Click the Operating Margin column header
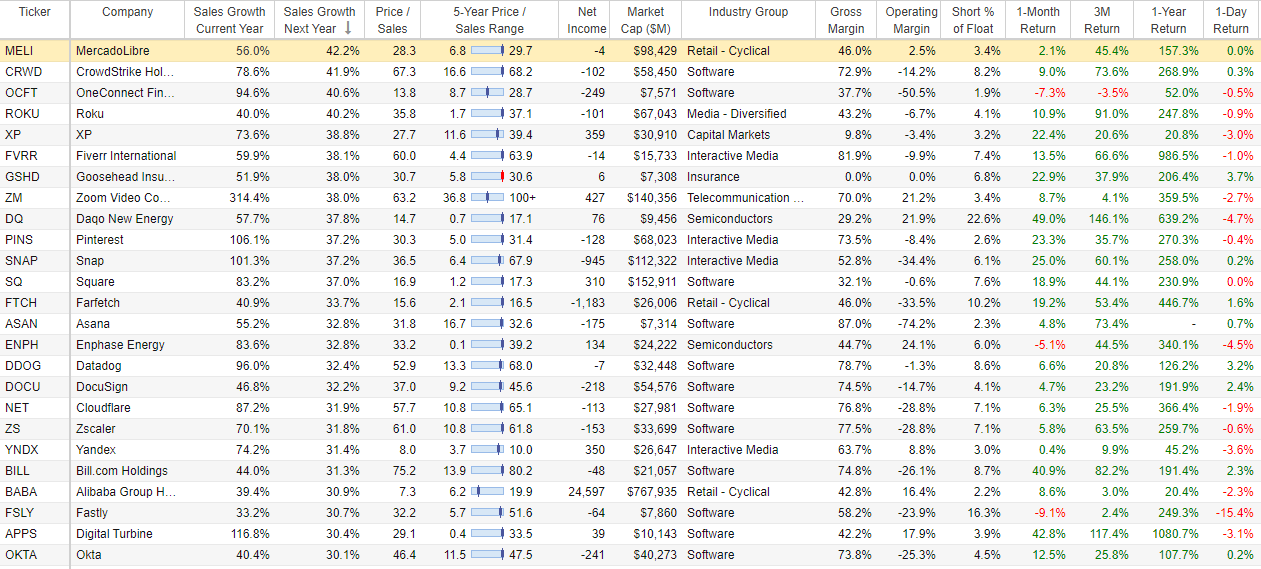 click(912, 20)
